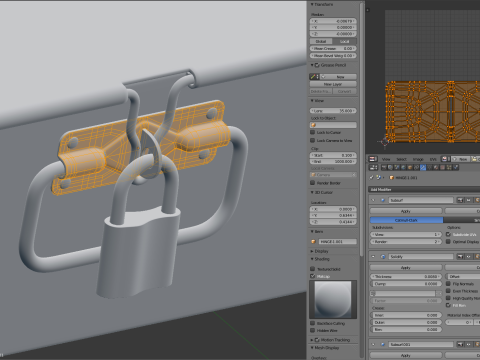Collapse the Subsurf modifier panel

[x=373, y=200]
